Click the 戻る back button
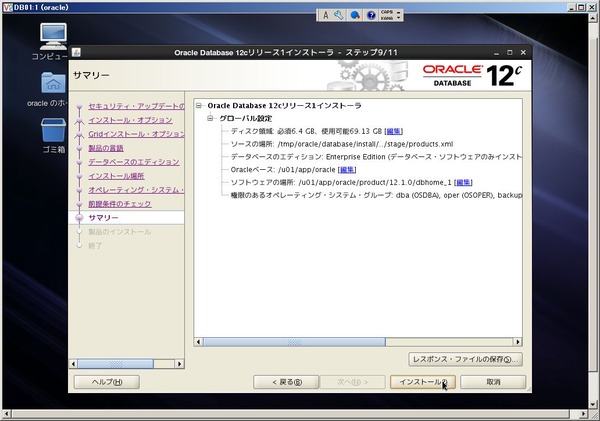The width and height of the screenshot is (600, 421). click(x=286, y=382)
